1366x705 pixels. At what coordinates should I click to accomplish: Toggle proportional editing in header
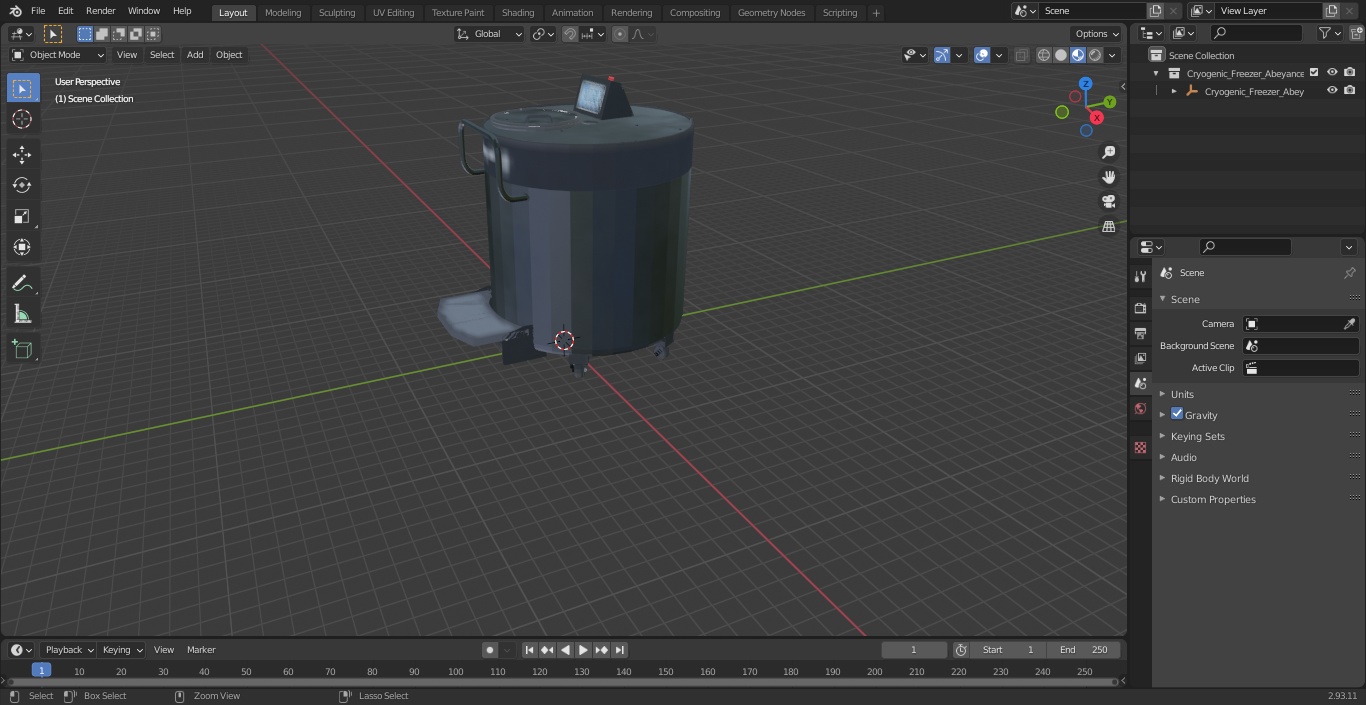[620, 34]
